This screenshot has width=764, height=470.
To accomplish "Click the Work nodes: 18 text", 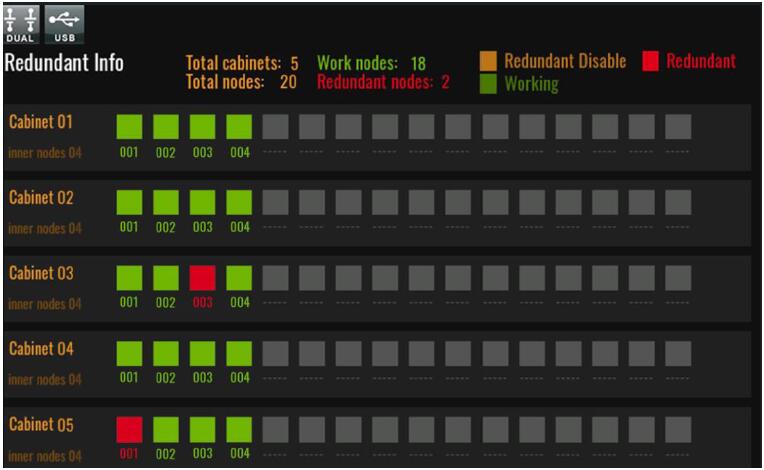I will click(x=371, y=63).
